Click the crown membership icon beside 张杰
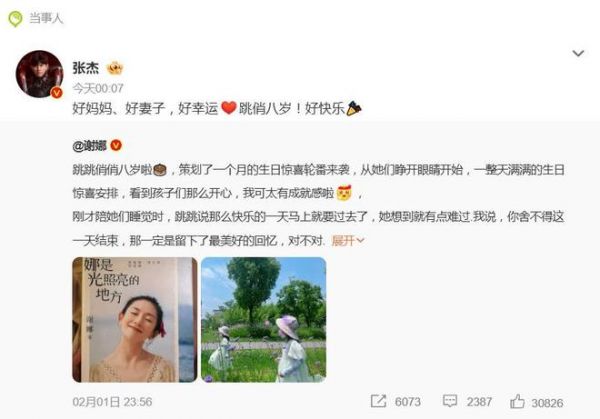 pos(115,68)
